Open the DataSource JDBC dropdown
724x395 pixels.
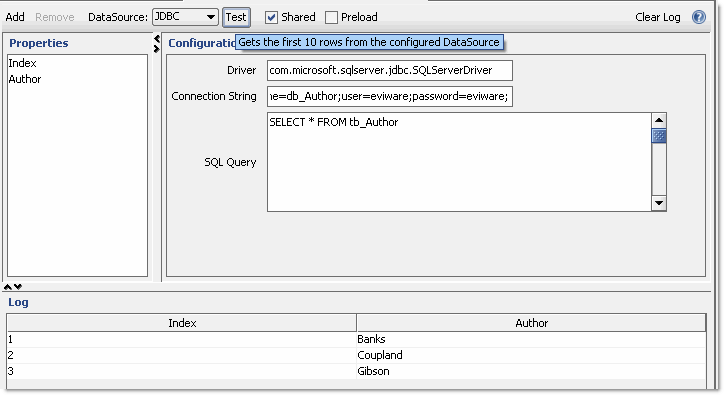185,17
